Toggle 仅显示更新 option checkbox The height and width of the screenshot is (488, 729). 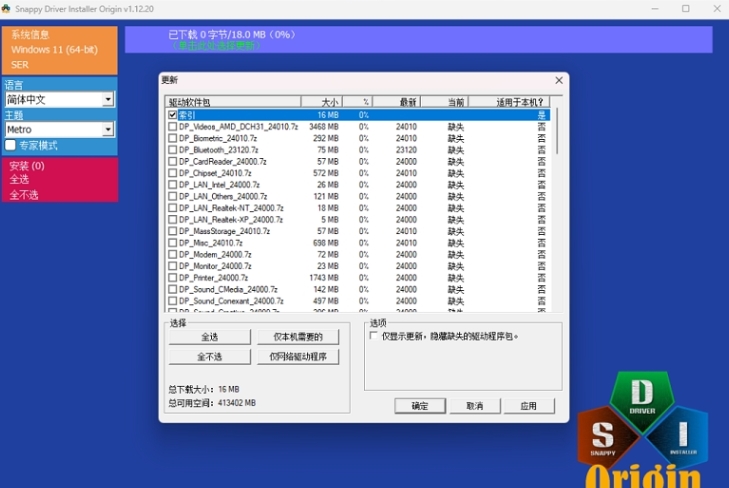pyautogui.click(x=373, y=336)
